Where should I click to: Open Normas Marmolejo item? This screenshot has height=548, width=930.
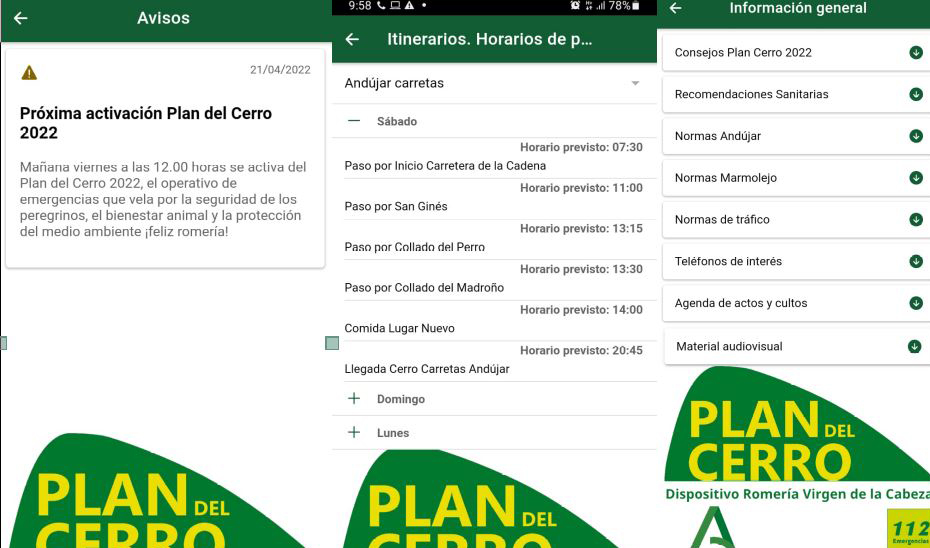pos(797,178)
